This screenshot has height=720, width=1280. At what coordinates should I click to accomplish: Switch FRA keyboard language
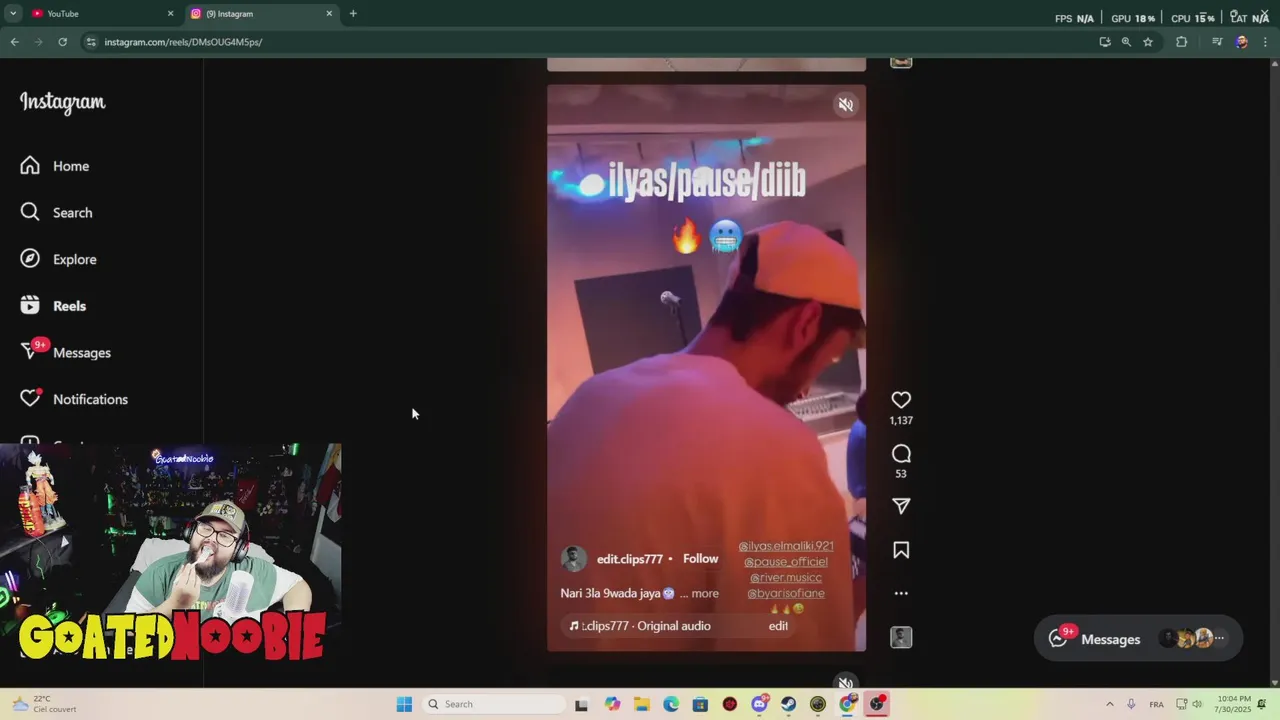point(1157,704)
